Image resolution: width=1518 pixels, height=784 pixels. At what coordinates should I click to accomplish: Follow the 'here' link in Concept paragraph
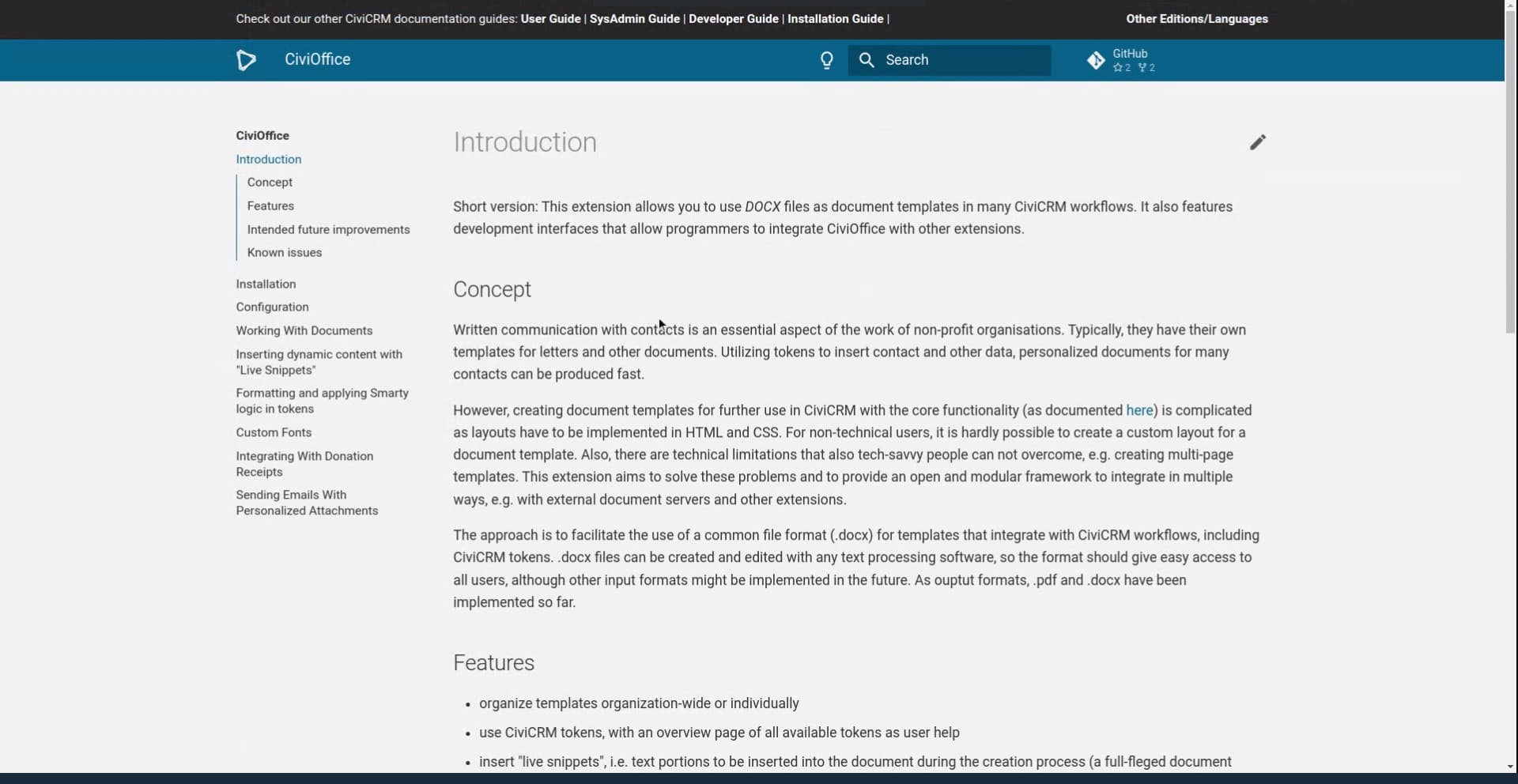pyautogui.click(x=1139, y=410)
